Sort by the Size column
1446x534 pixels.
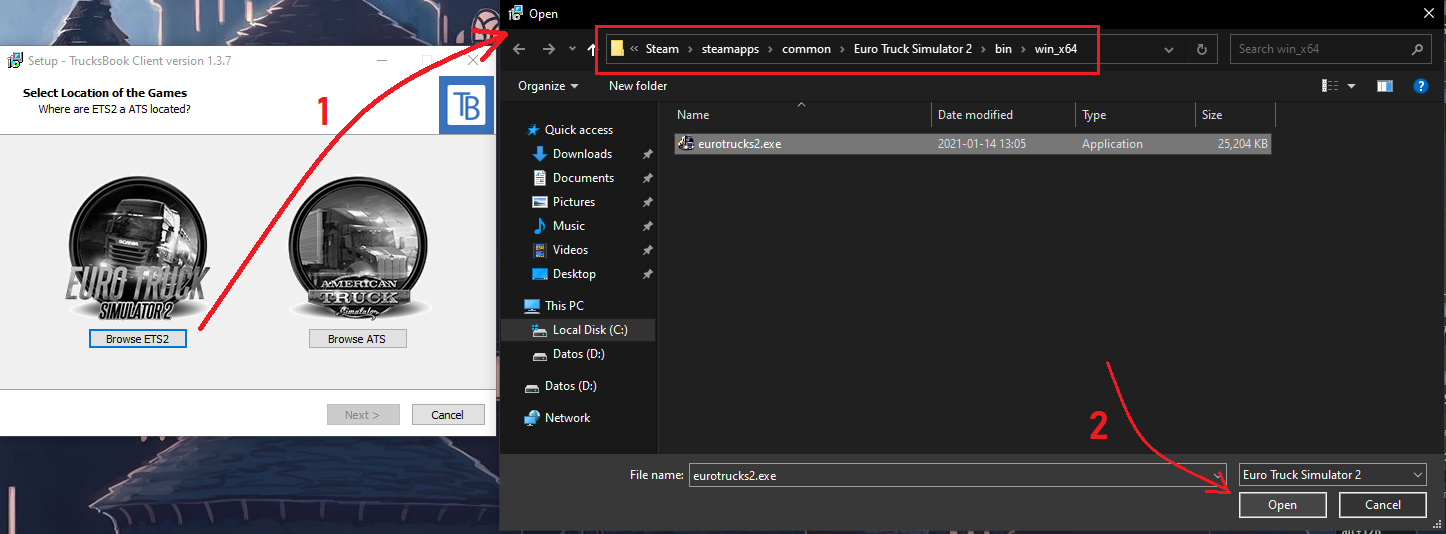[x=1235, y=115]
